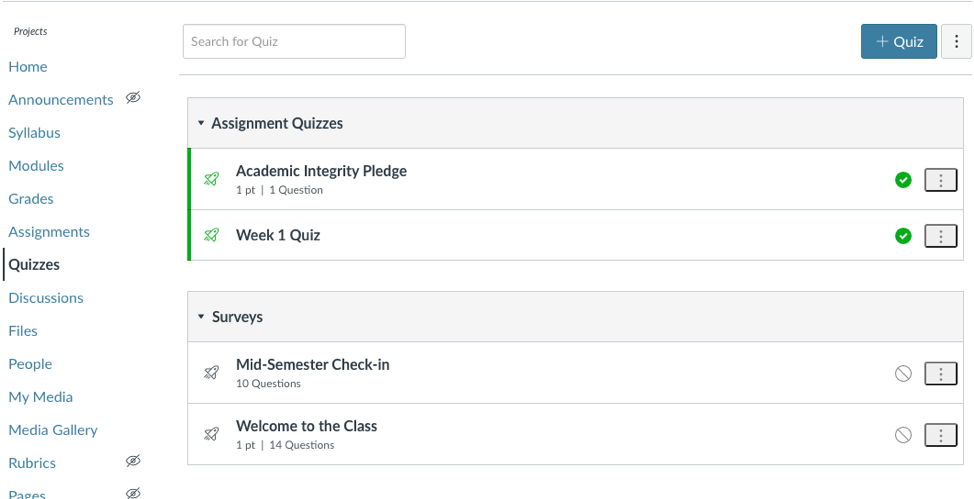The height and width of the screenshot is (499, 974).
Task: Publish the Welcome to the Class survey
Action: [903, 435]
